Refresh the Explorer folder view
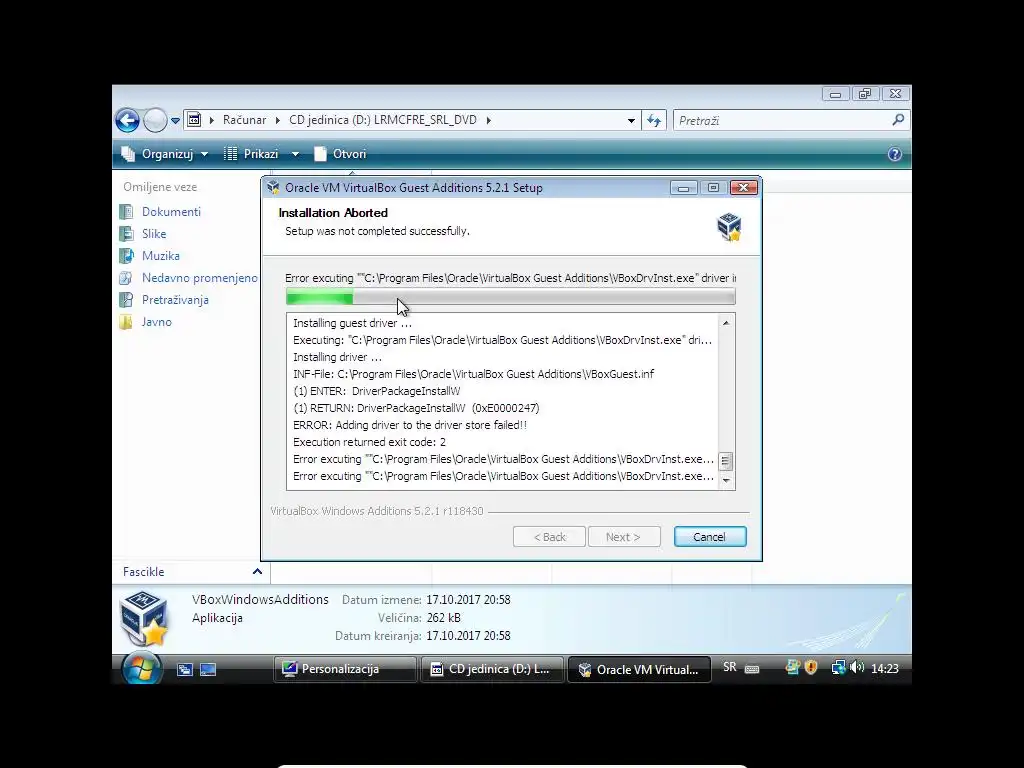 654,120
